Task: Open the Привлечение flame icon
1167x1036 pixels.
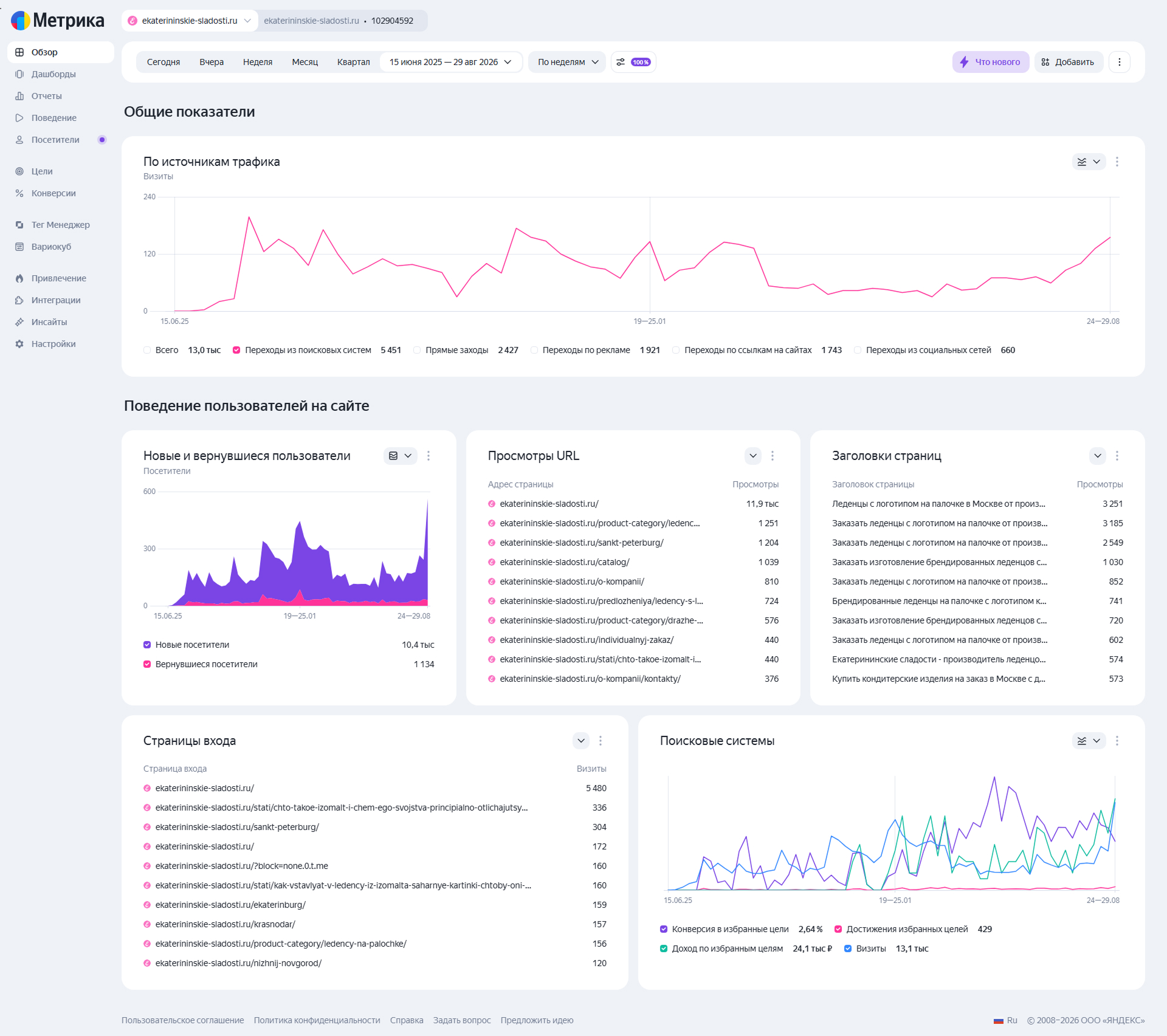Action: 19,278
